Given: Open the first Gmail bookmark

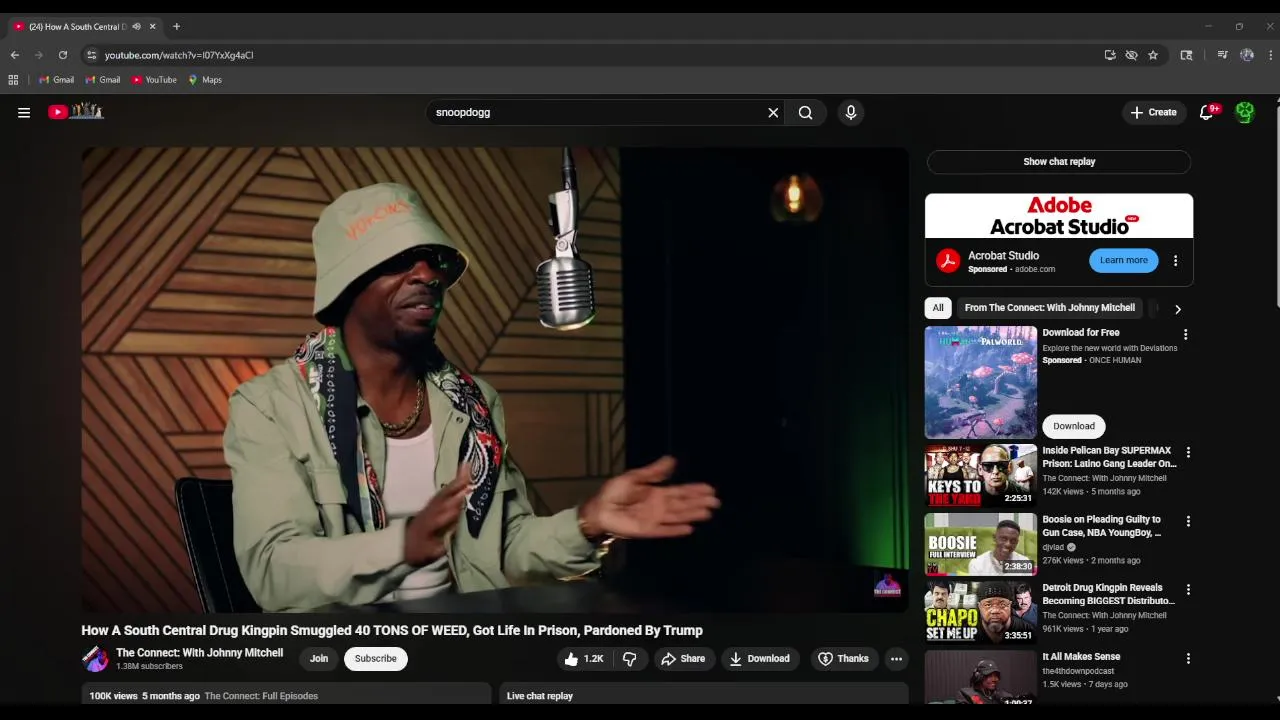Looking at the screenshot, I should tap(57, 80).
